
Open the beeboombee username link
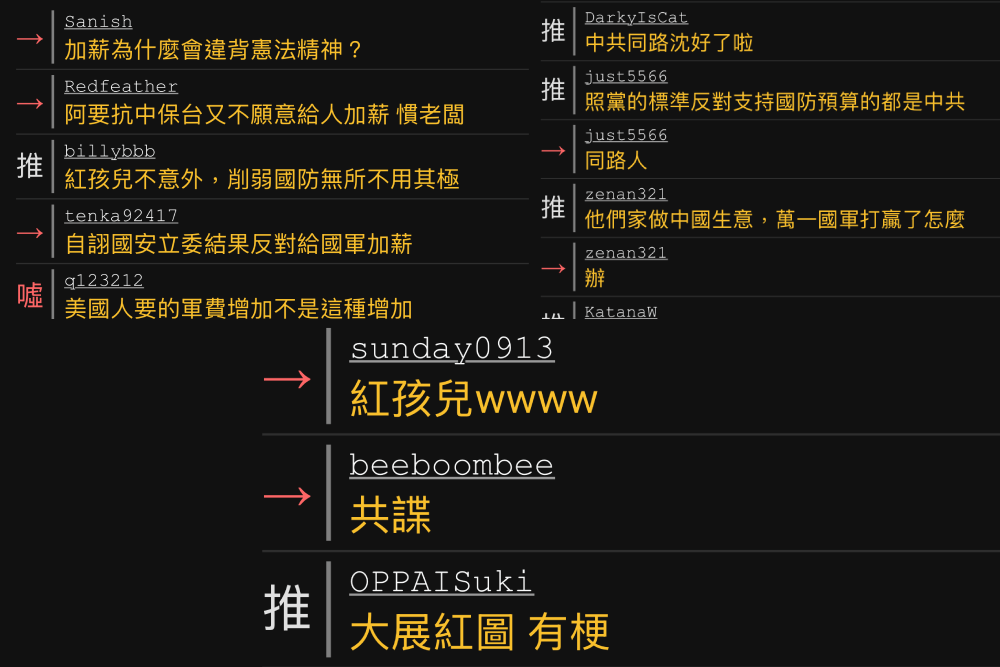coord(452,465)
